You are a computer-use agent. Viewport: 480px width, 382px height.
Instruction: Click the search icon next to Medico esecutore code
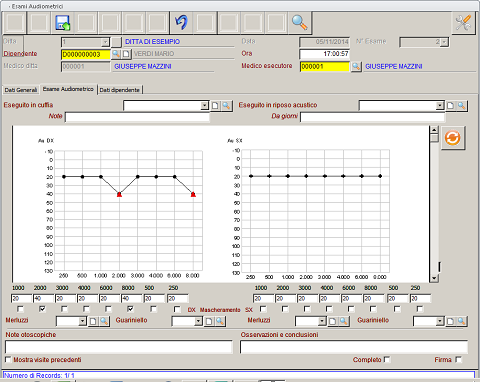click(x=356, y=66)
